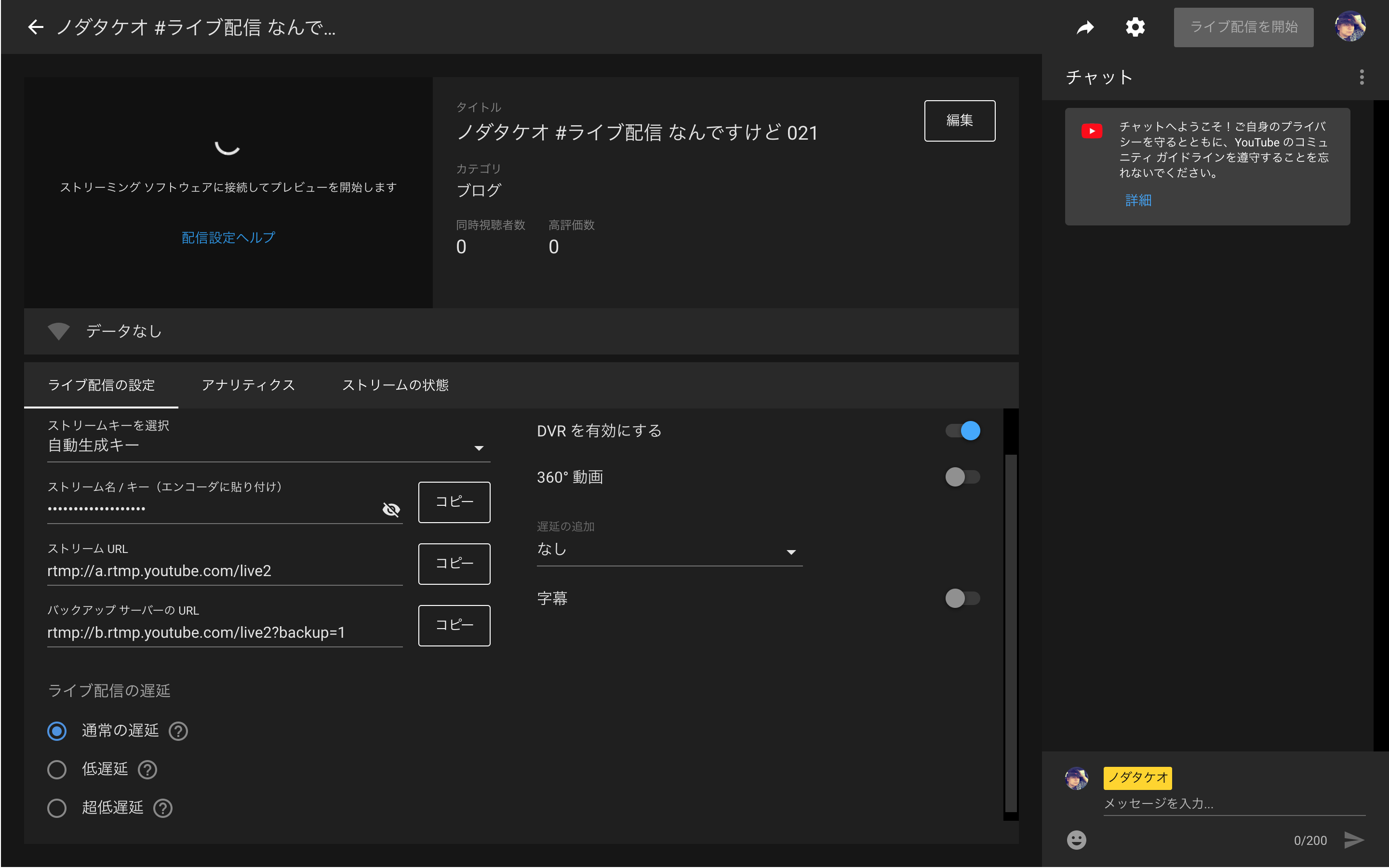Copy the backup server URL

click(x=454, y=625)
